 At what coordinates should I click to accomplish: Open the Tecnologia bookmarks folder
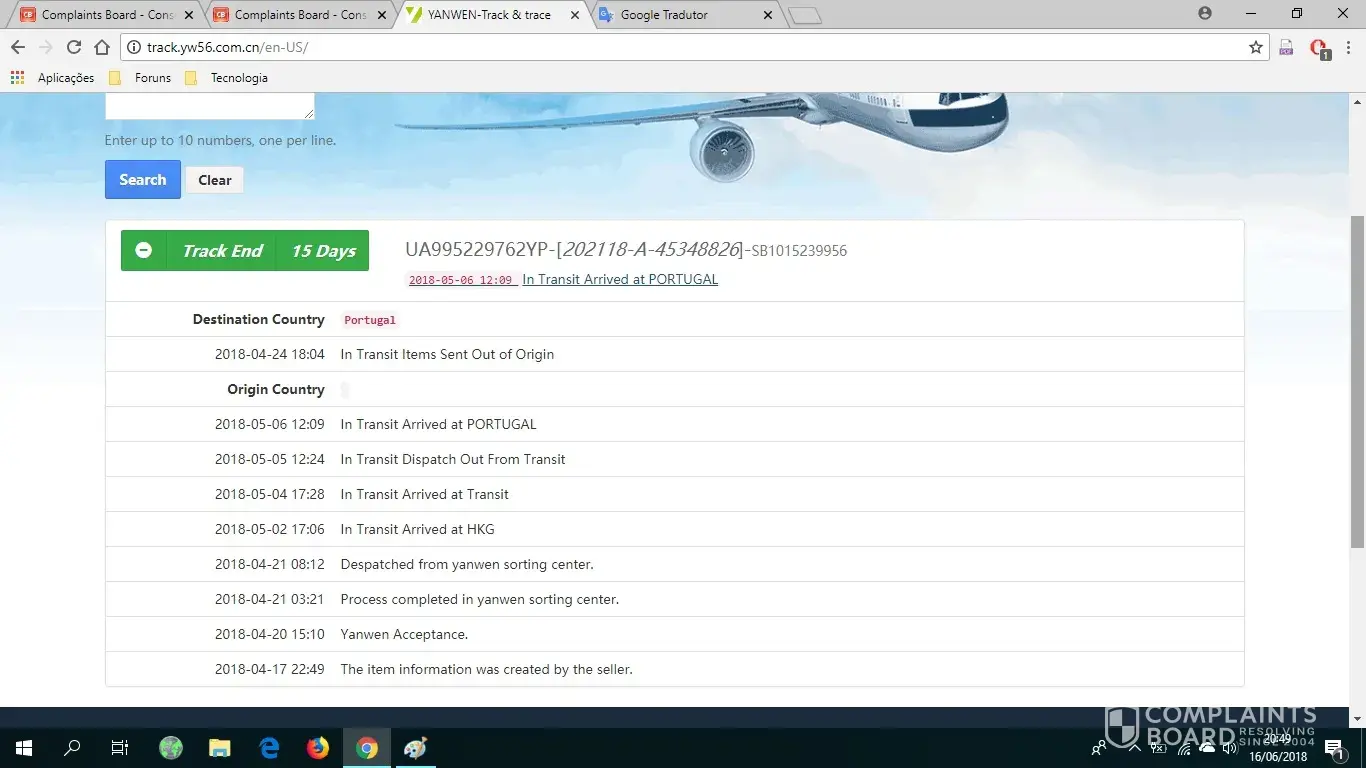point(226,78)
